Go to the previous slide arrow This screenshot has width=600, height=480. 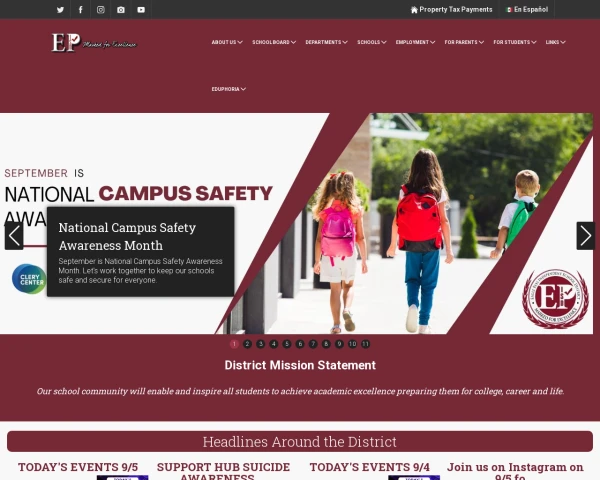tap(14, 236)
